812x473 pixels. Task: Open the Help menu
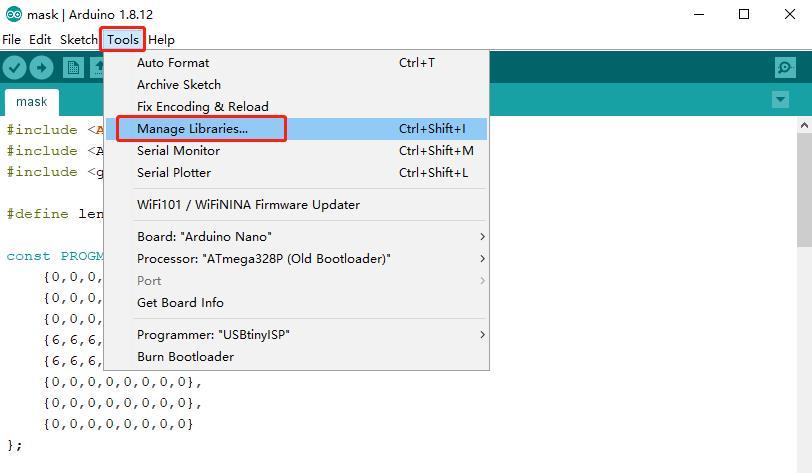[x=161, y=40]
